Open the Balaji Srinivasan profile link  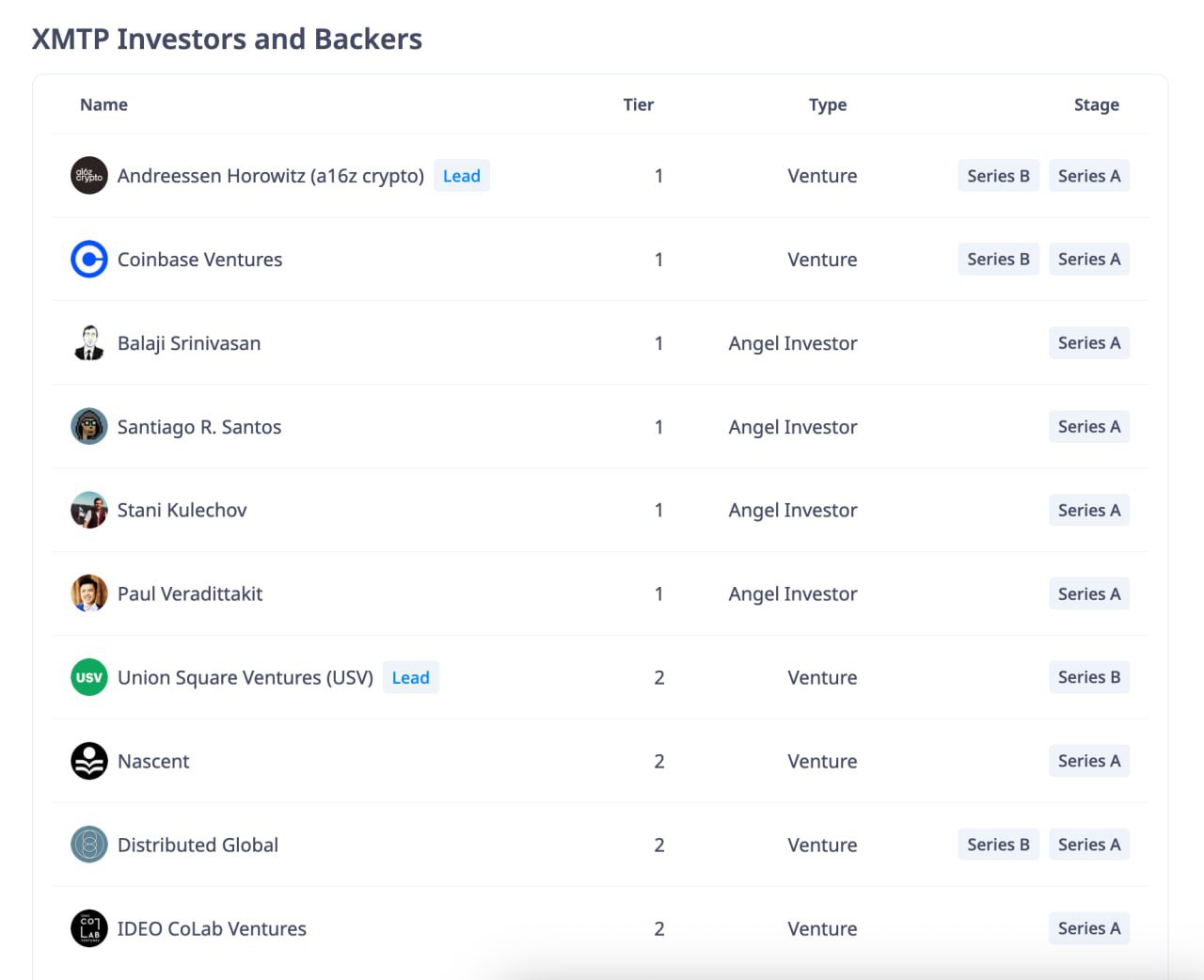pyautogui.click(x=189, y=343)
